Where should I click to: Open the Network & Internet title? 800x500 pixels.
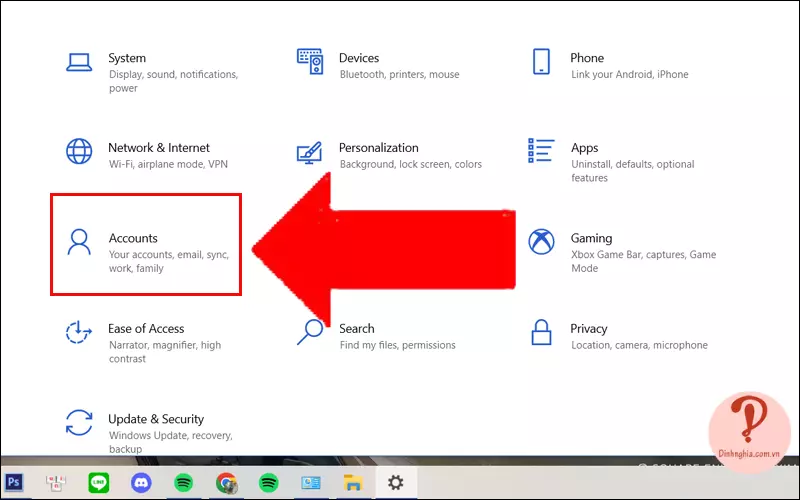click(159, 148)
